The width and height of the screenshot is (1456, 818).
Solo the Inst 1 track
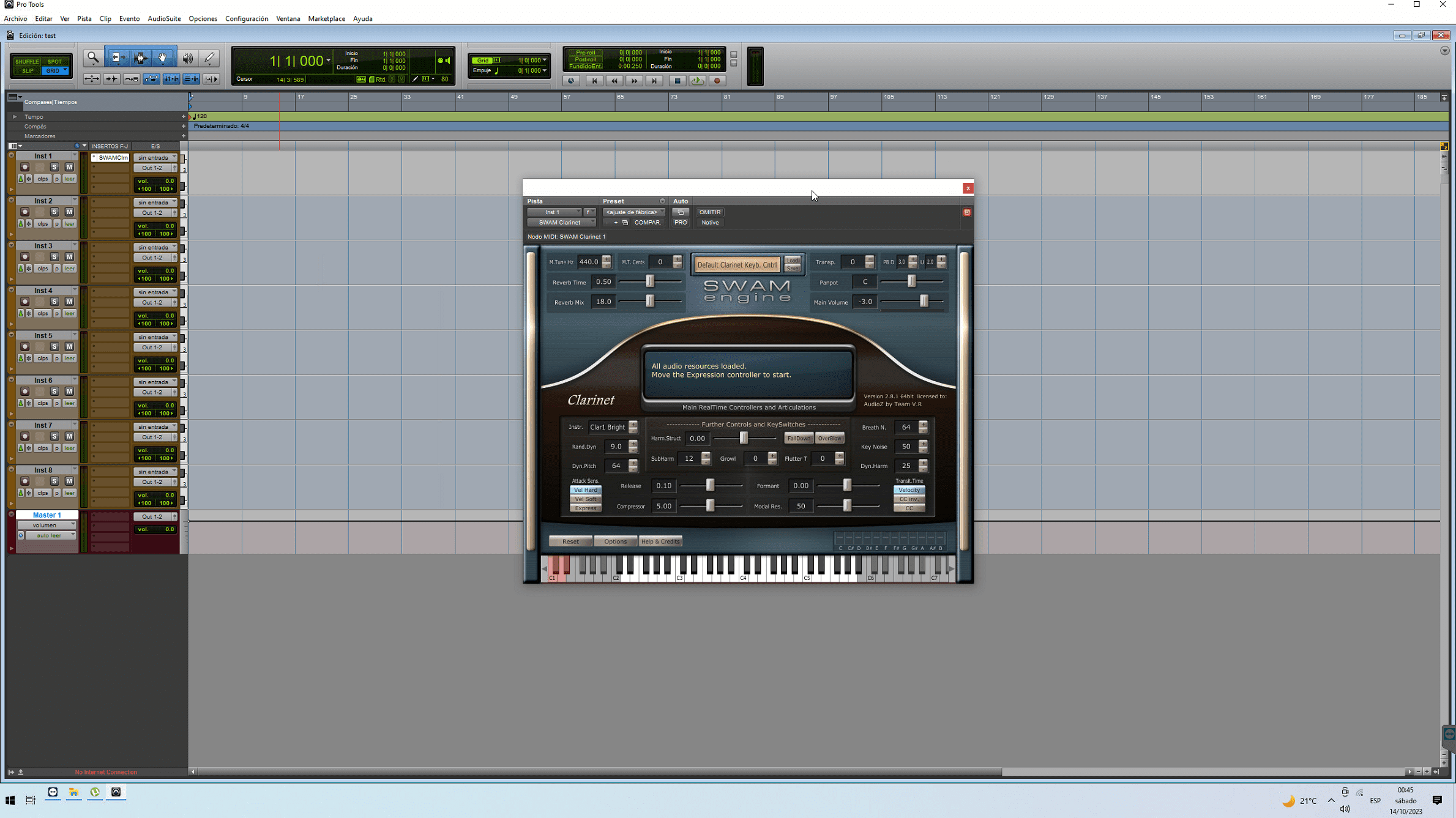click(54, 167)
